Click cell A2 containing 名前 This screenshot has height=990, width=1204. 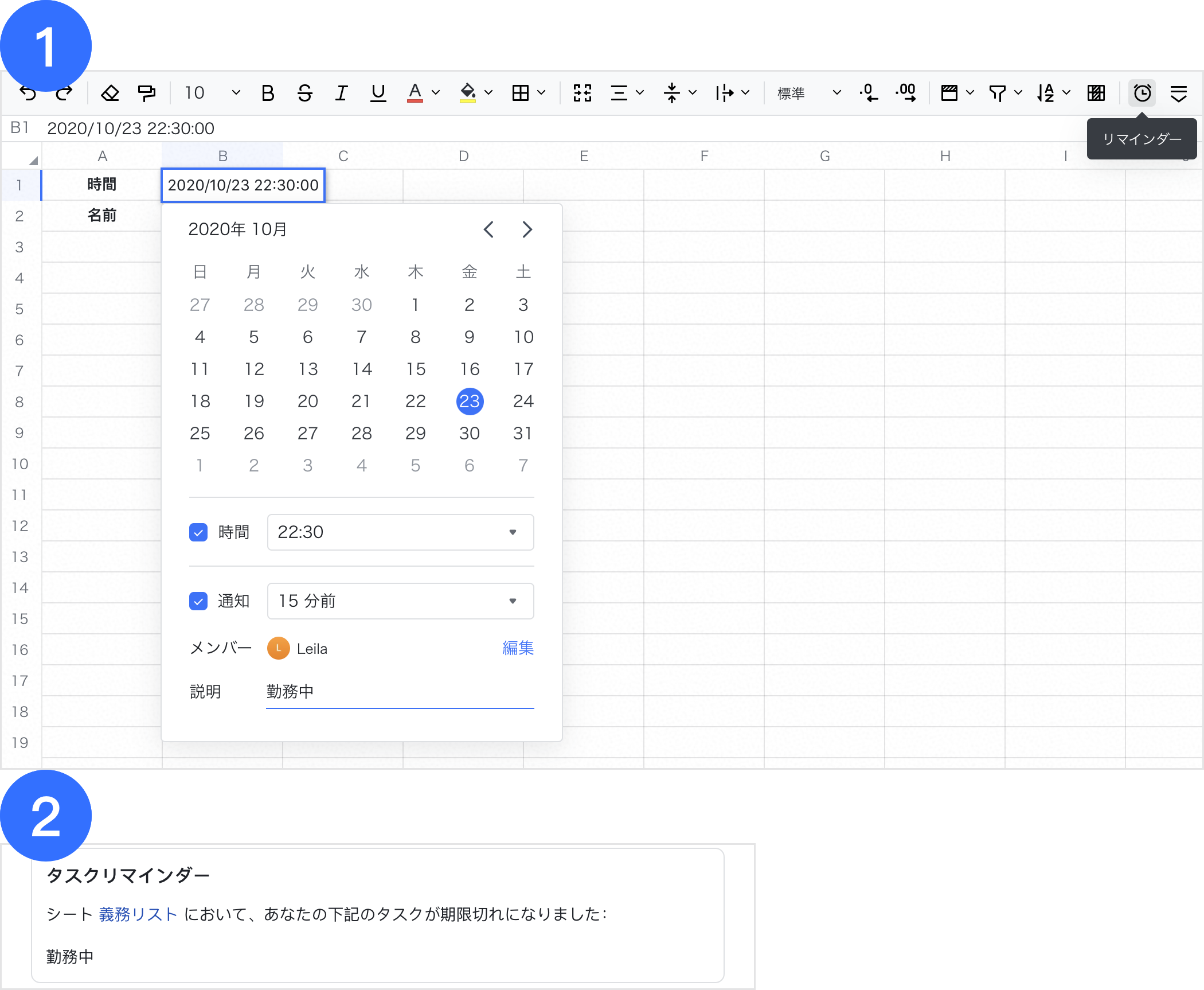[102, 216]
